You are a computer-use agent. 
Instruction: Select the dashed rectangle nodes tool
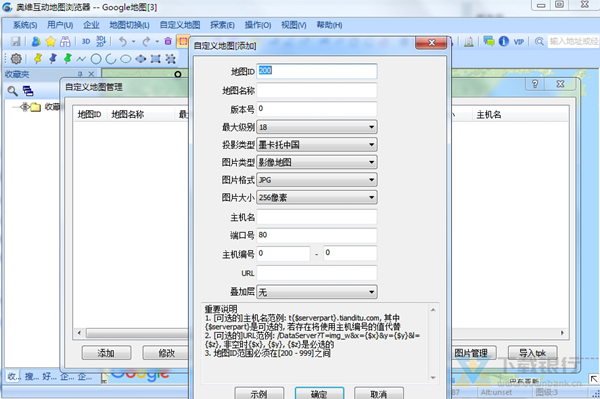[x=170, y=59]
